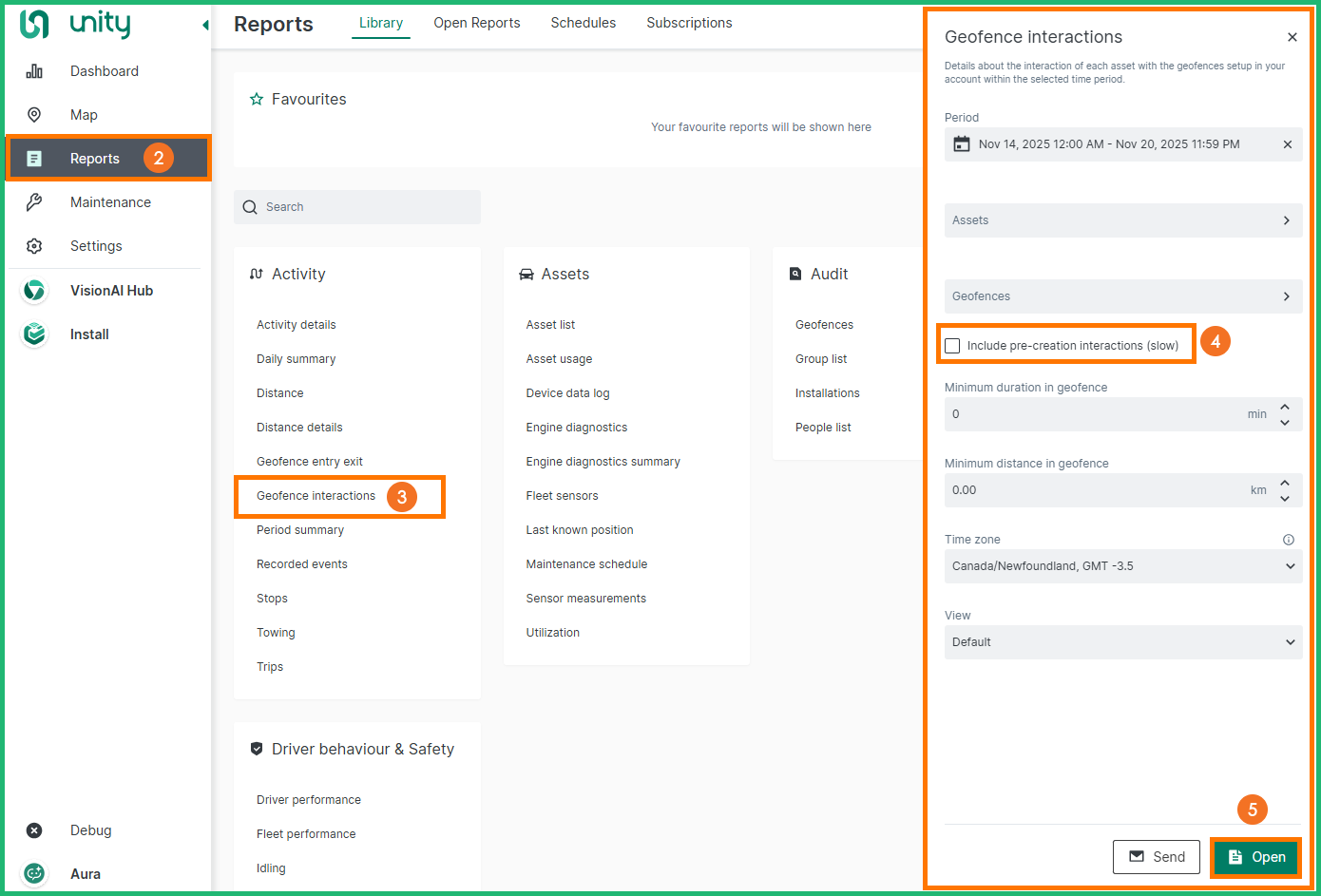The image size is (1321, 896).
Task: Click the VisionAI Hub icon
Action: (34, 291)
